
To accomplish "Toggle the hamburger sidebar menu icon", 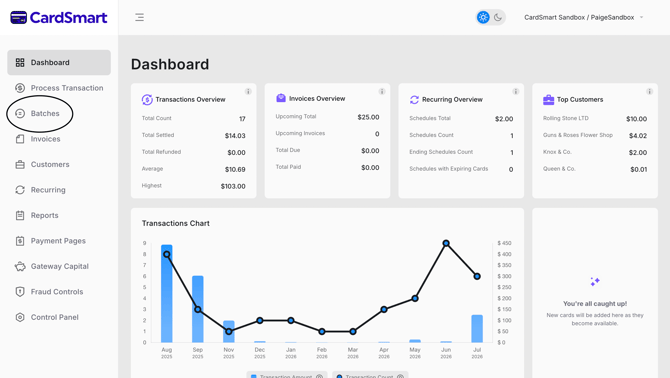I will tap(139, 18).
